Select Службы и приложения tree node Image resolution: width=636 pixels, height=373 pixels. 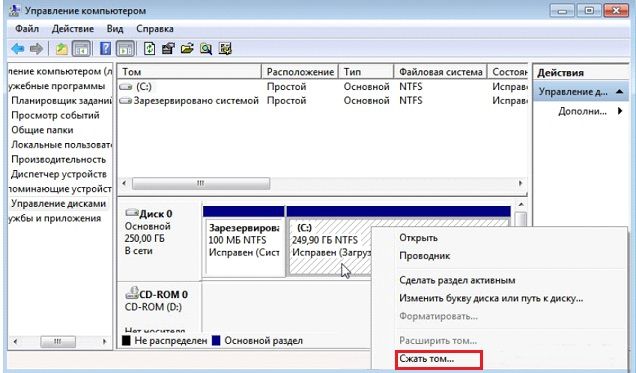[55, 218]
